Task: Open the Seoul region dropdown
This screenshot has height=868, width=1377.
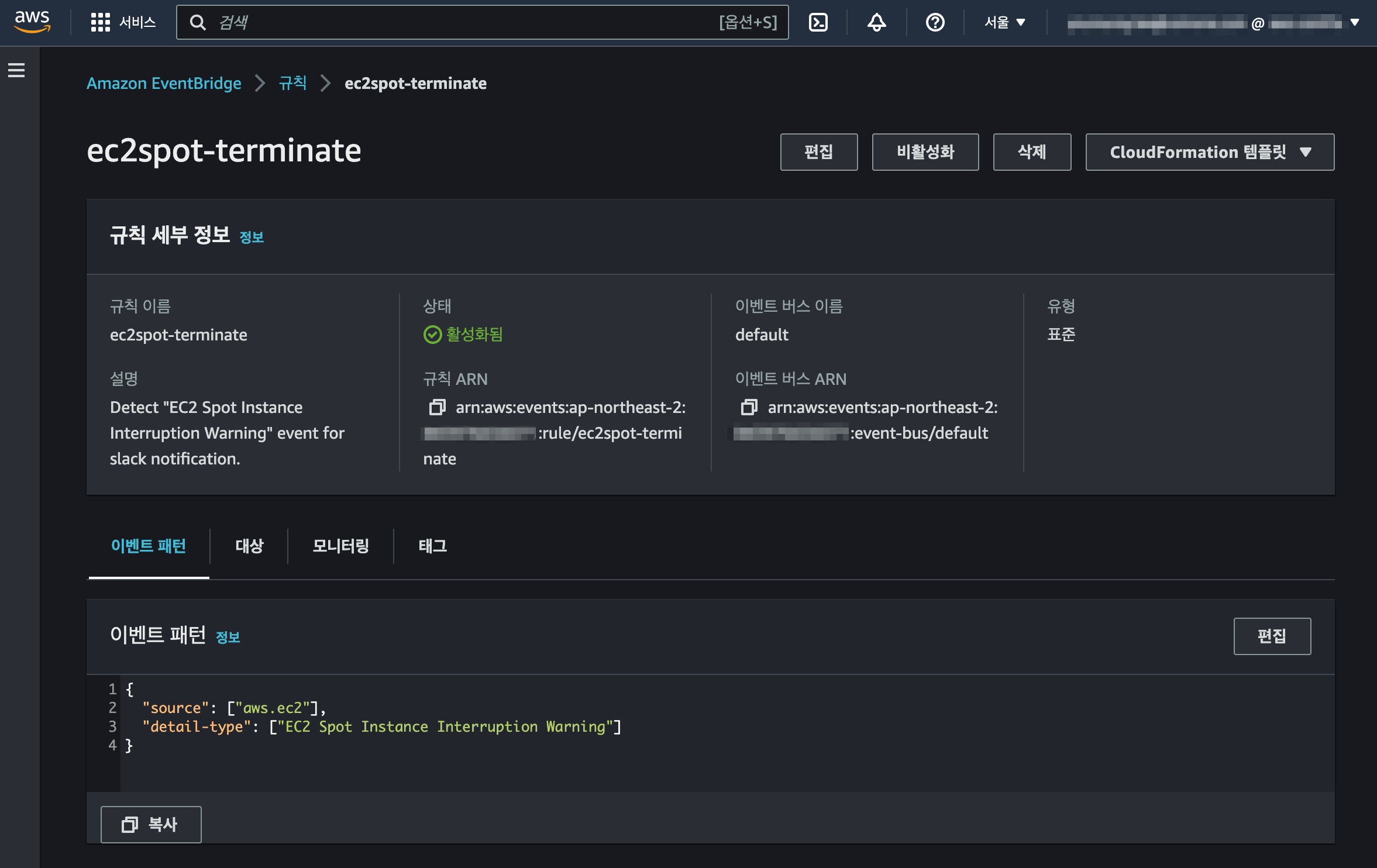Action: coord(1004,22)
